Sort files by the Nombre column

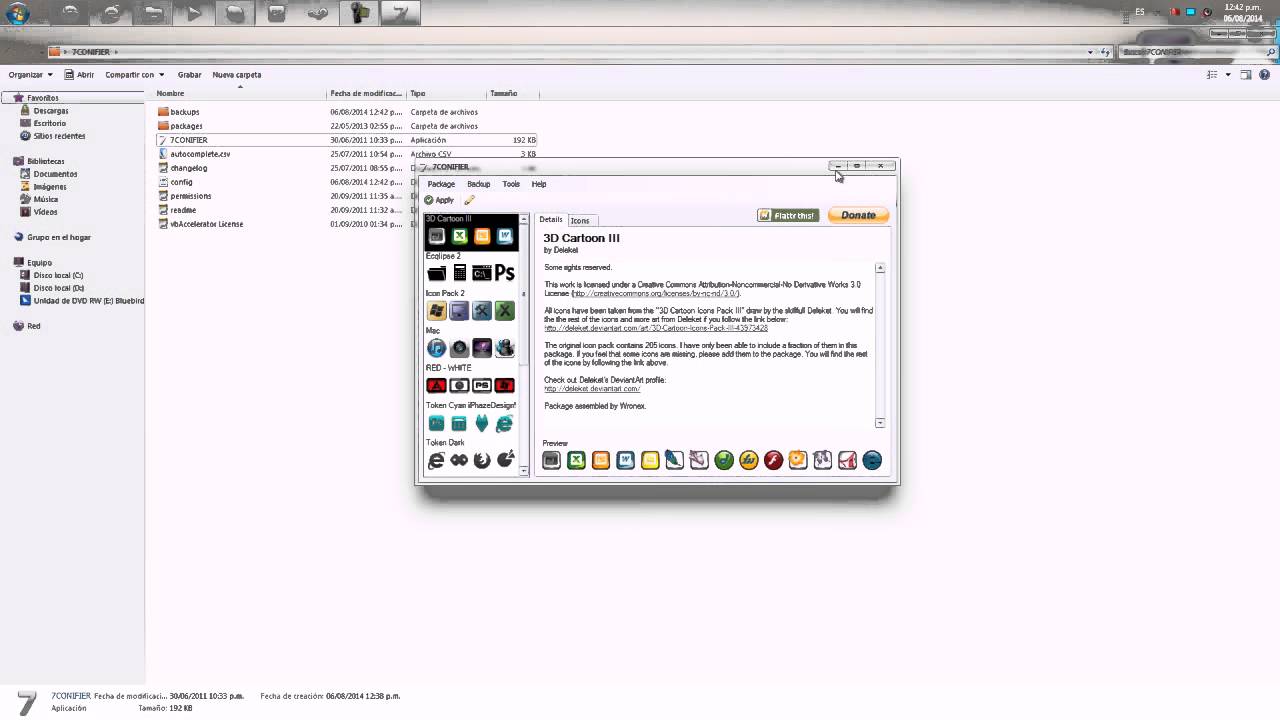click(x=240, y=94)
